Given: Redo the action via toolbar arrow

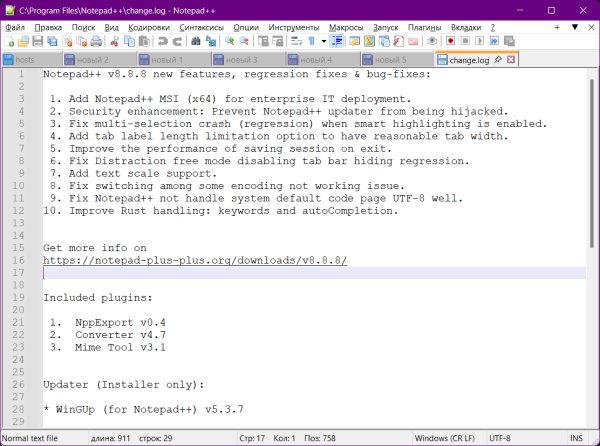Looking at the screenshot, I should [x=177, y=41].
